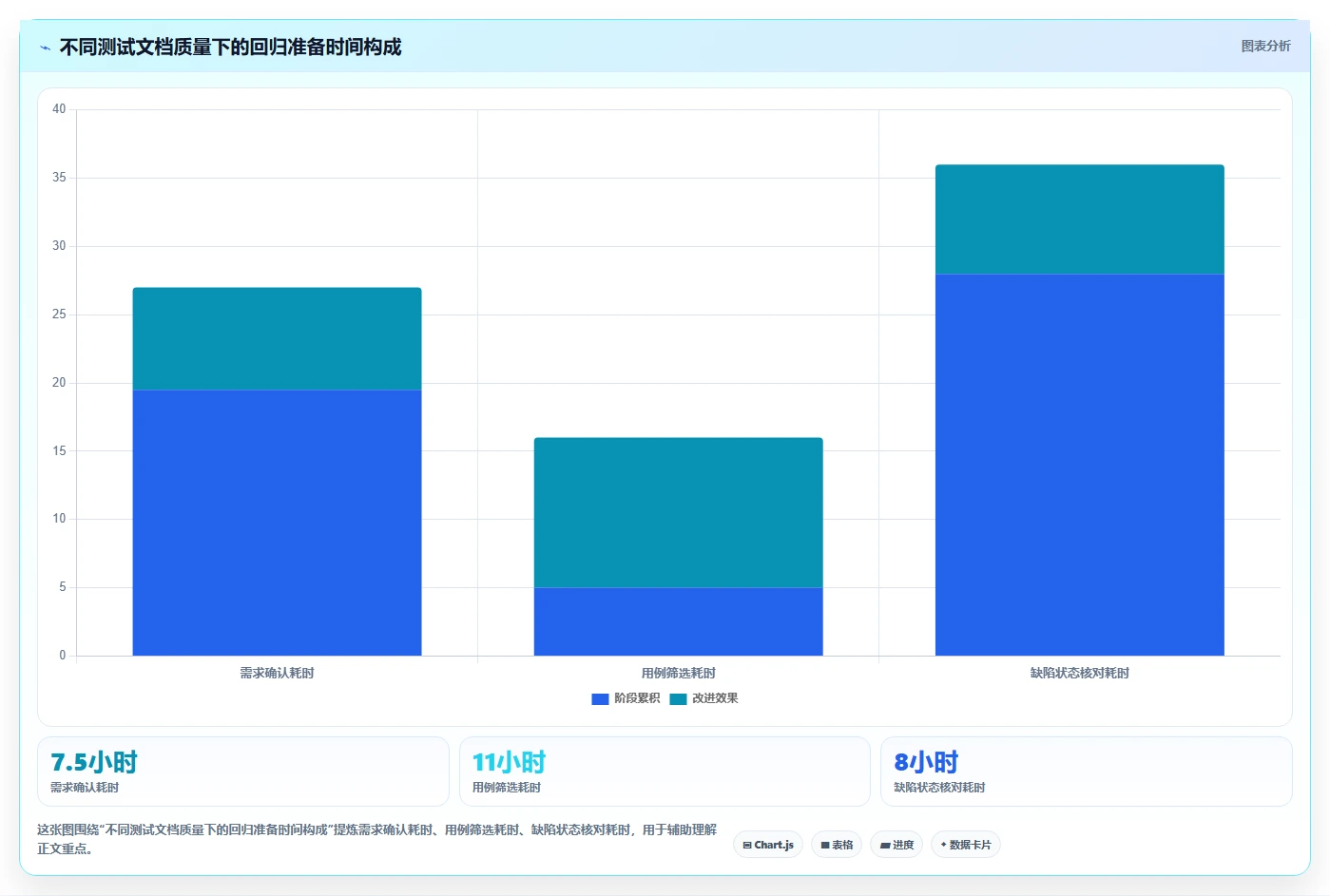
Task: Click the teal bar segment for 需求确认耗时
Action: (x=277, y=339)
